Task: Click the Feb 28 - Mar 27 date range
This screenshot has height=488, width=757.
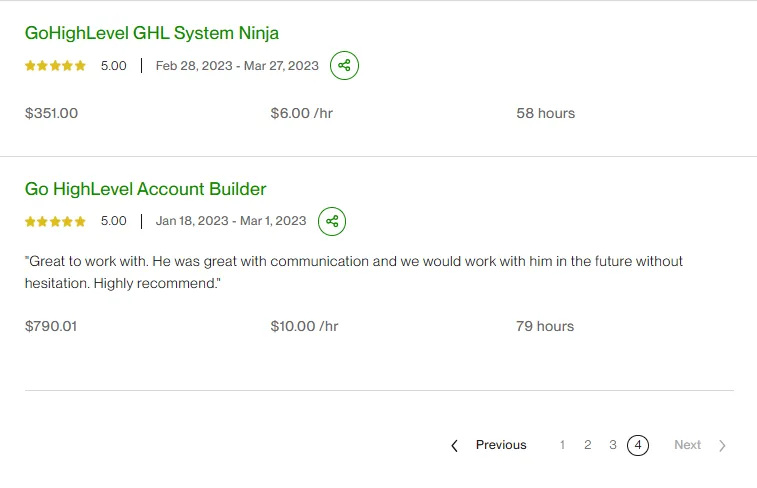Action: coord(237,66)
